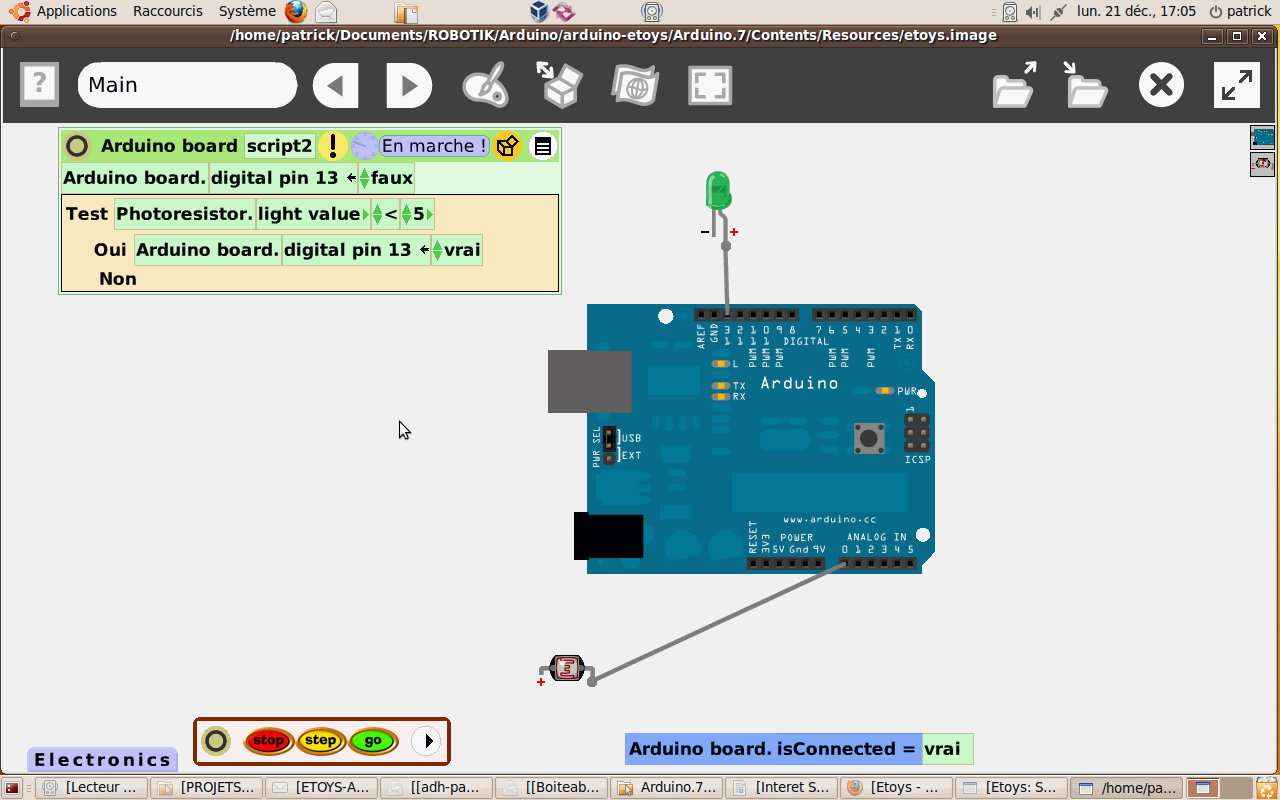
Task: Change the < comparison operator arrows
Action: tap(377, 214)
